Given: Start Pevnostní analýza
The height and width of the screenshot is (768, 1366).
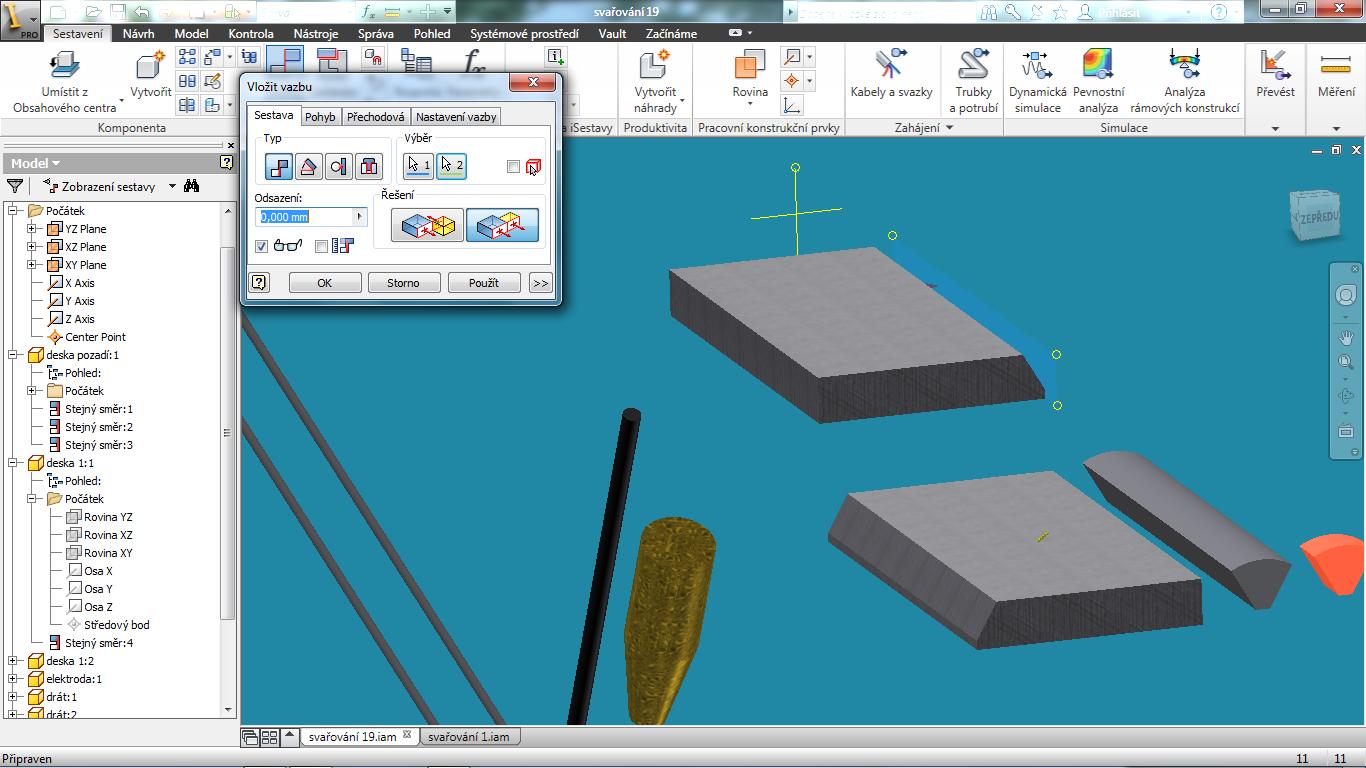Looking at the screenshot, I should [x=1098, y=81].
